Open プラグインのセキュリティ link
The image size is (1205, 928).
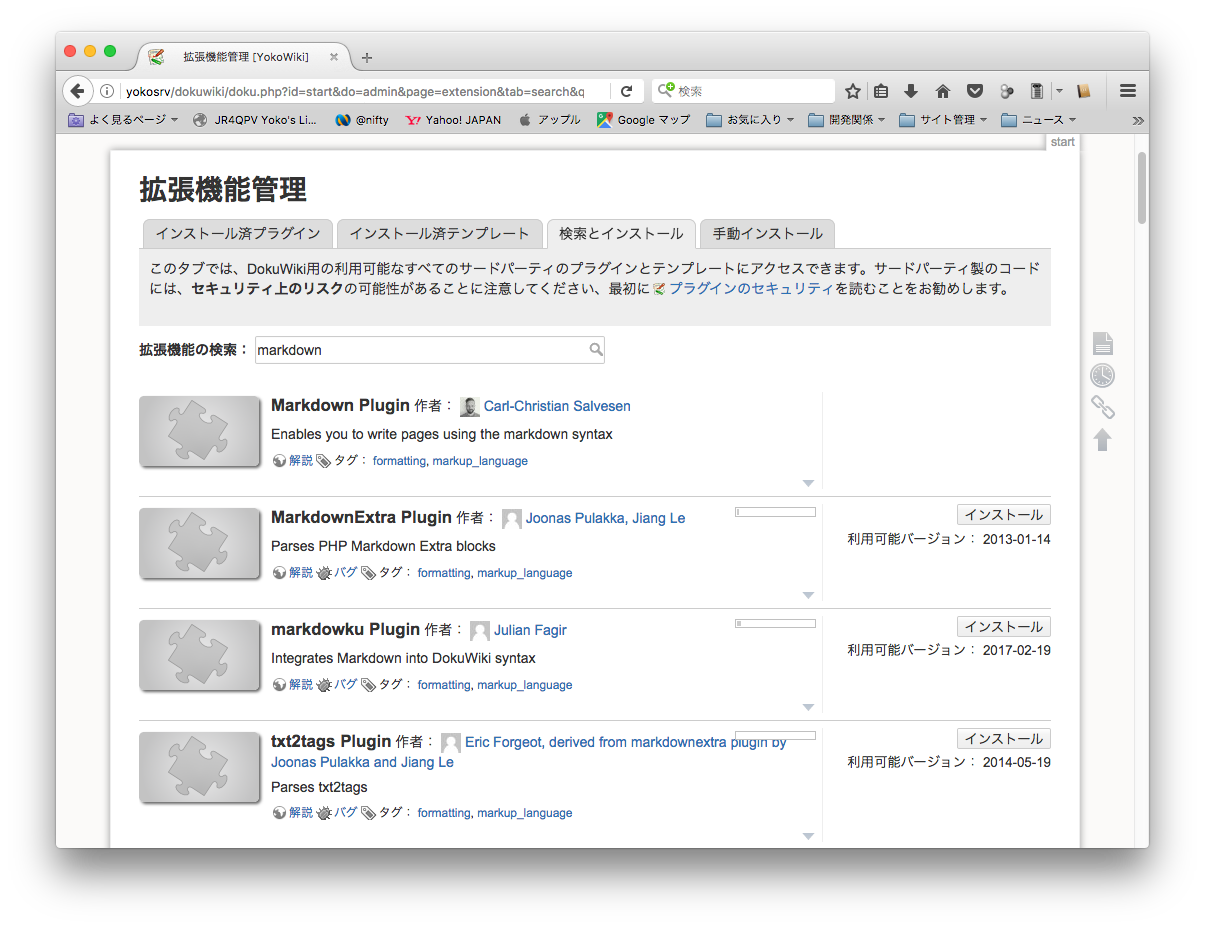(751, 289)
